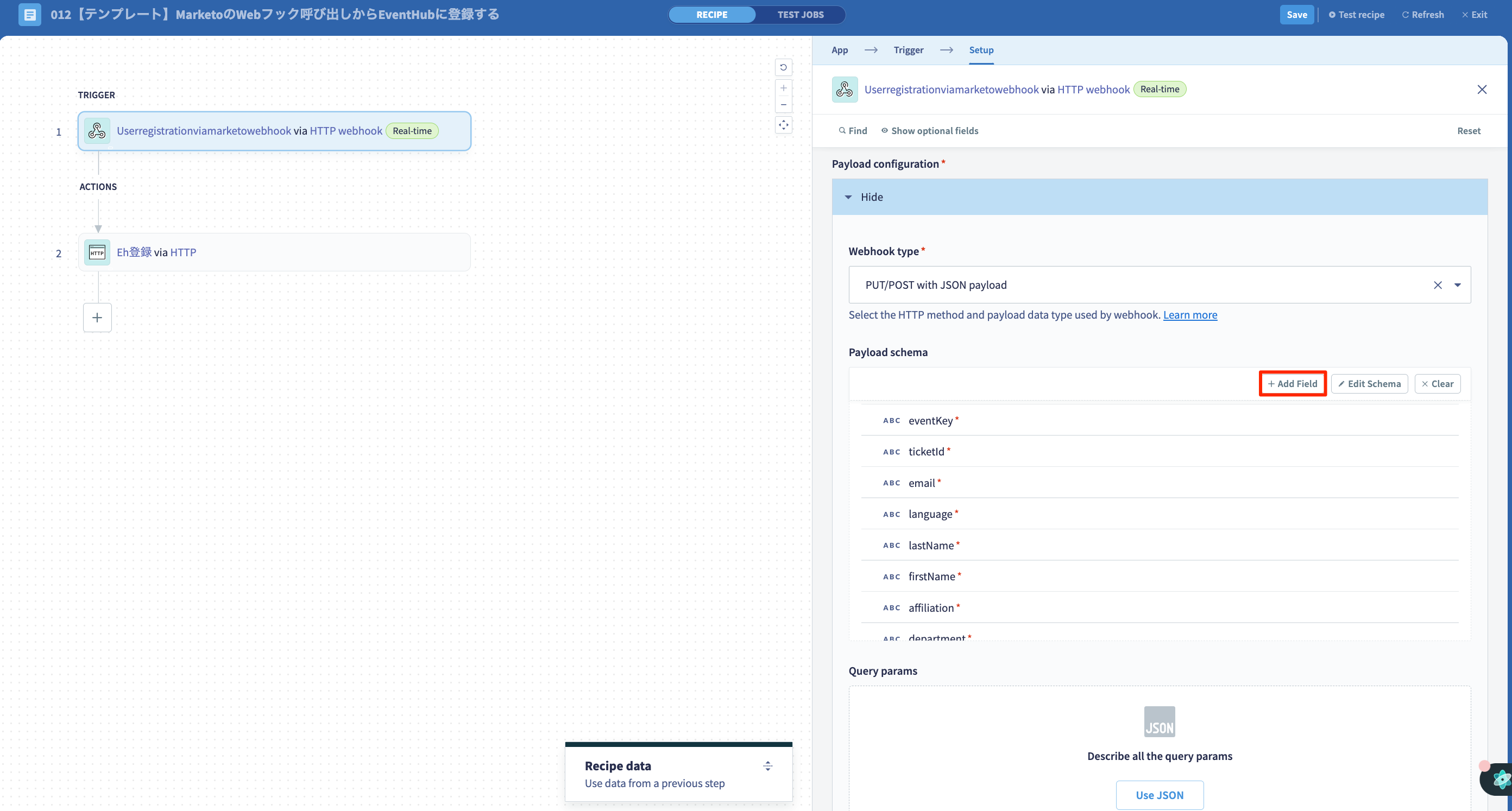Image resolution: width=1512 pixels, height=811 pixels.
Task: Click the ABC type icon beside eventKey
Action: [x=892, y=421]
